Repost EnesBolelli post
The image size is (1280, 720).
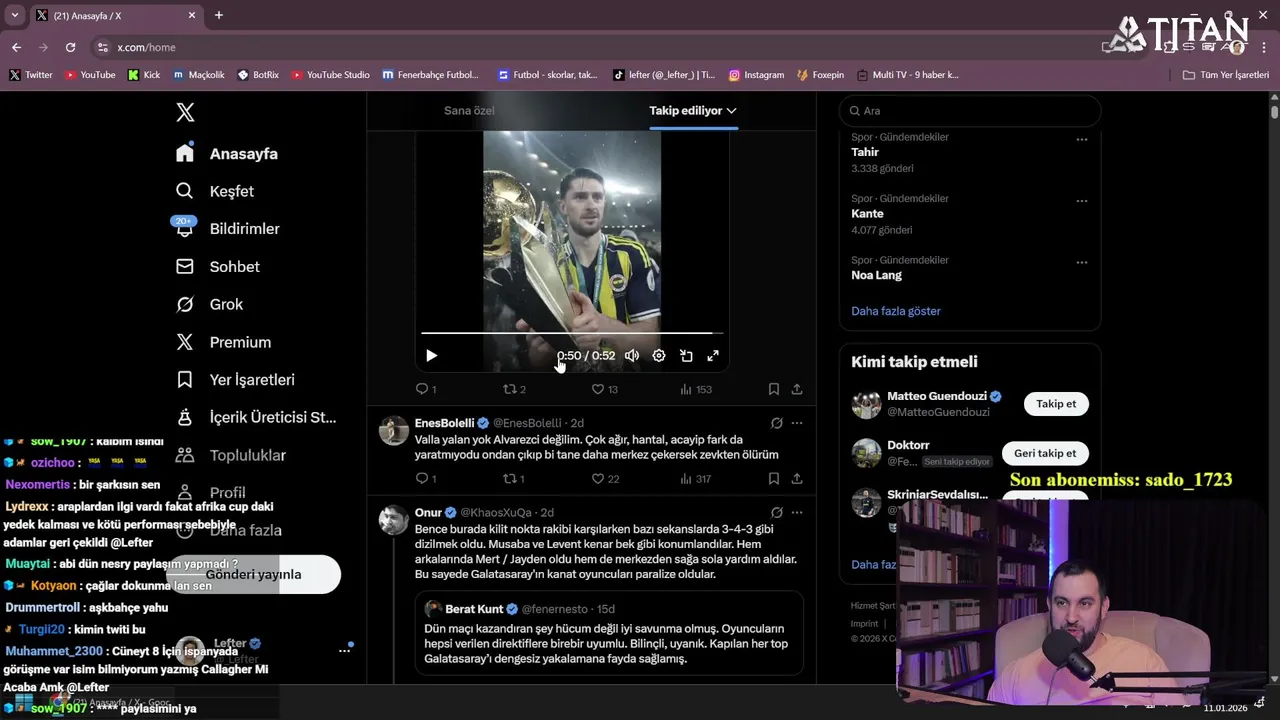pyautogui.click(x=514, y=479)
